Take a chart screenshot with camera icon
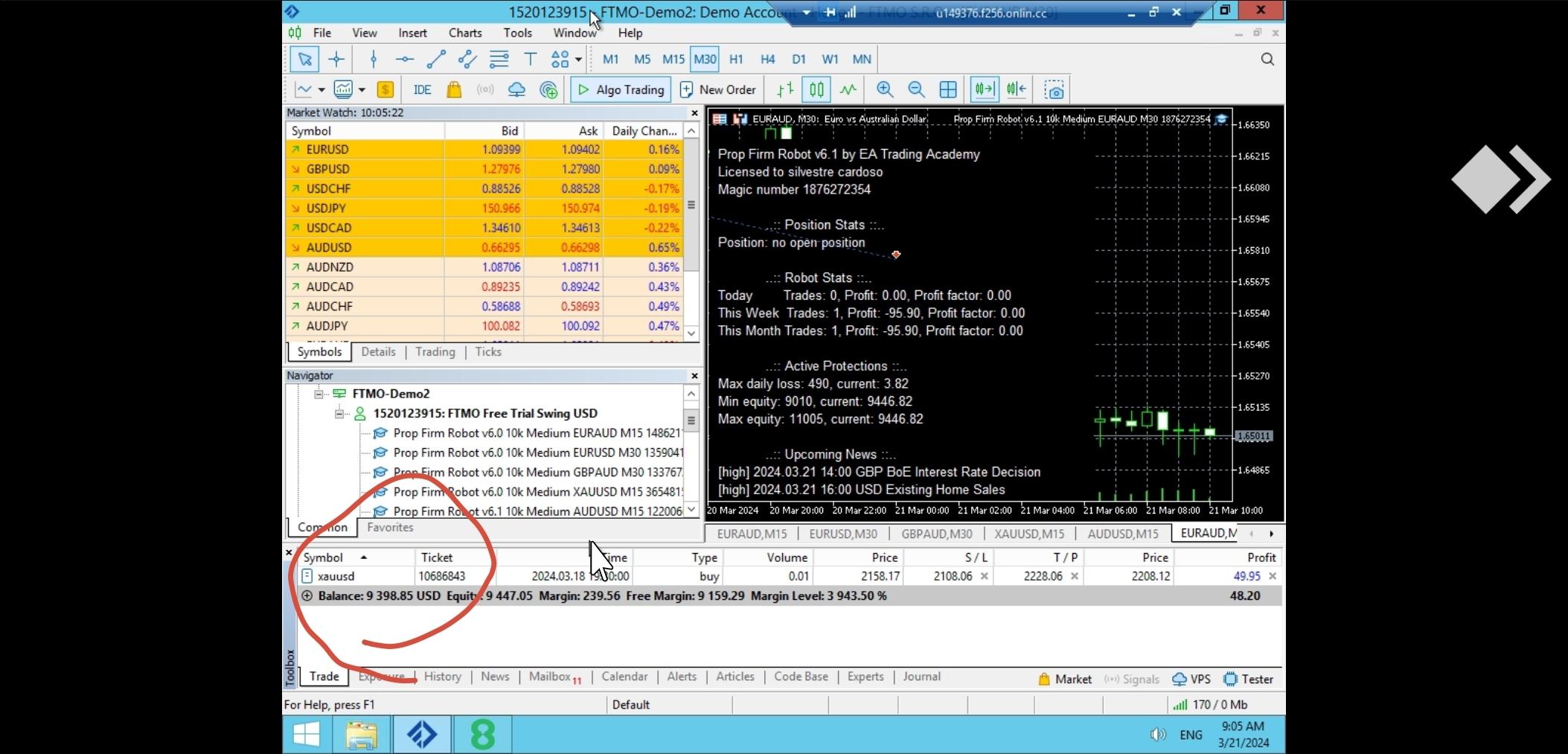Screen dimensions: 1568x754 [x=1054, y=90]
